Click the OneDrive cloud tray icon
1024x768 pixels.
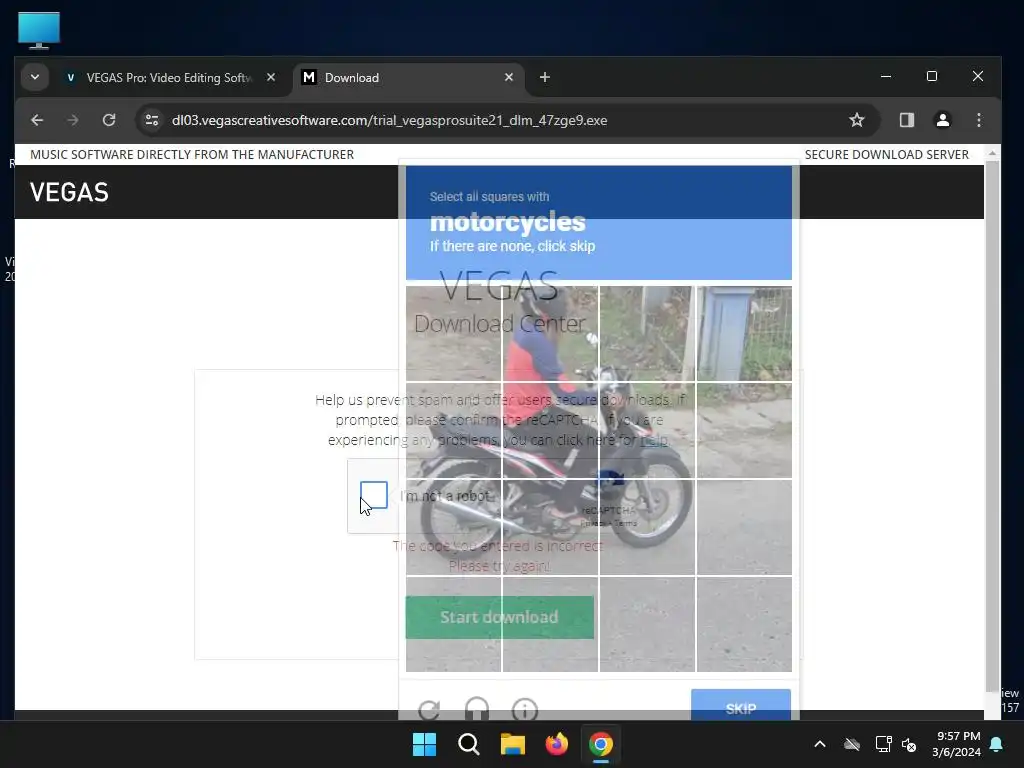pos(852,744)
